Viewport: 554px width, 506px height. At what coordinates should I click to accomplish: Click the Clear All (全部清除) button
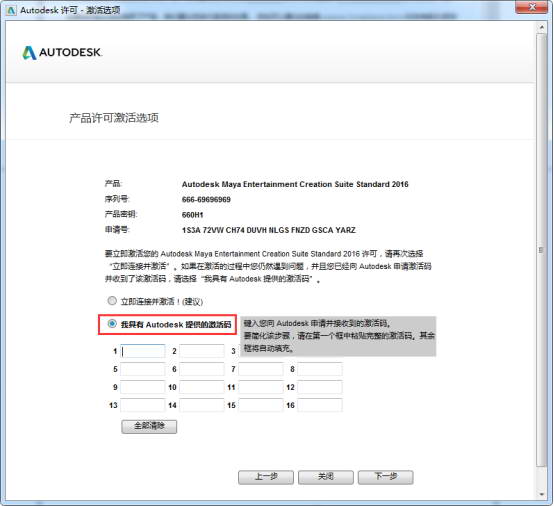pos(149,426)
